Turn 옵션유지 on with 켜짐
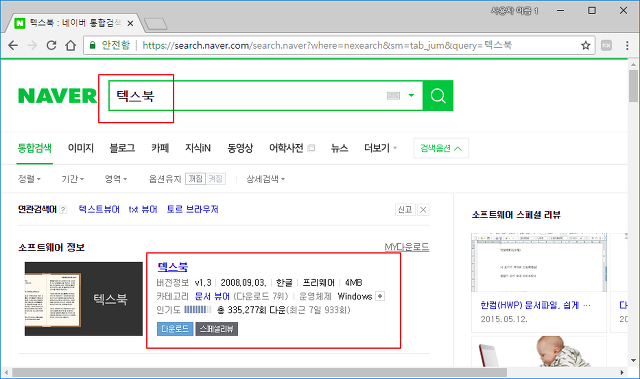Viewport: 640px width, 379px height. tap(215, 179)
